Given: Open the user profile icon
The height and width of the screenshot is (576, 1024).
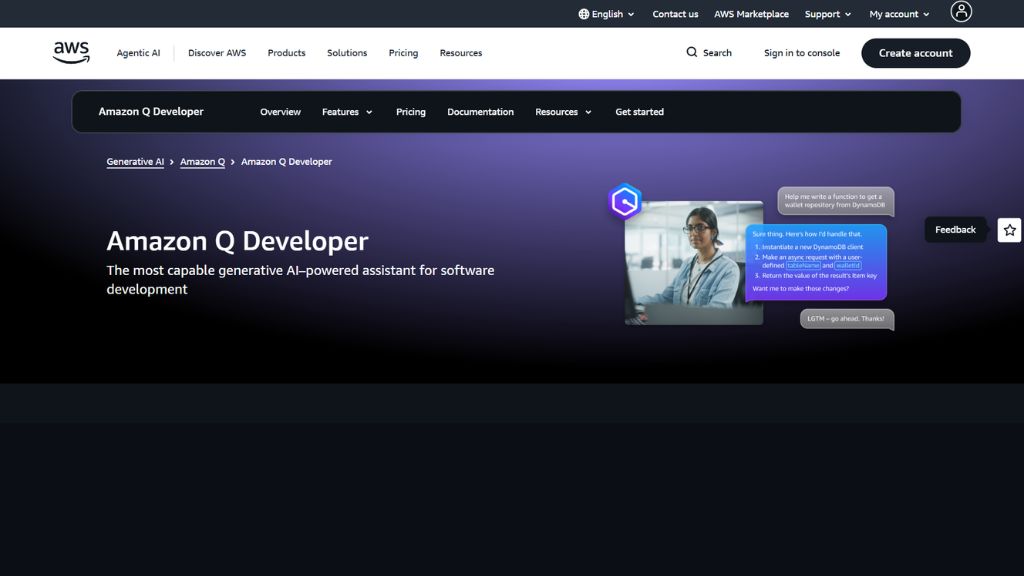Looking at the screenshot, I should coord(961,11).
